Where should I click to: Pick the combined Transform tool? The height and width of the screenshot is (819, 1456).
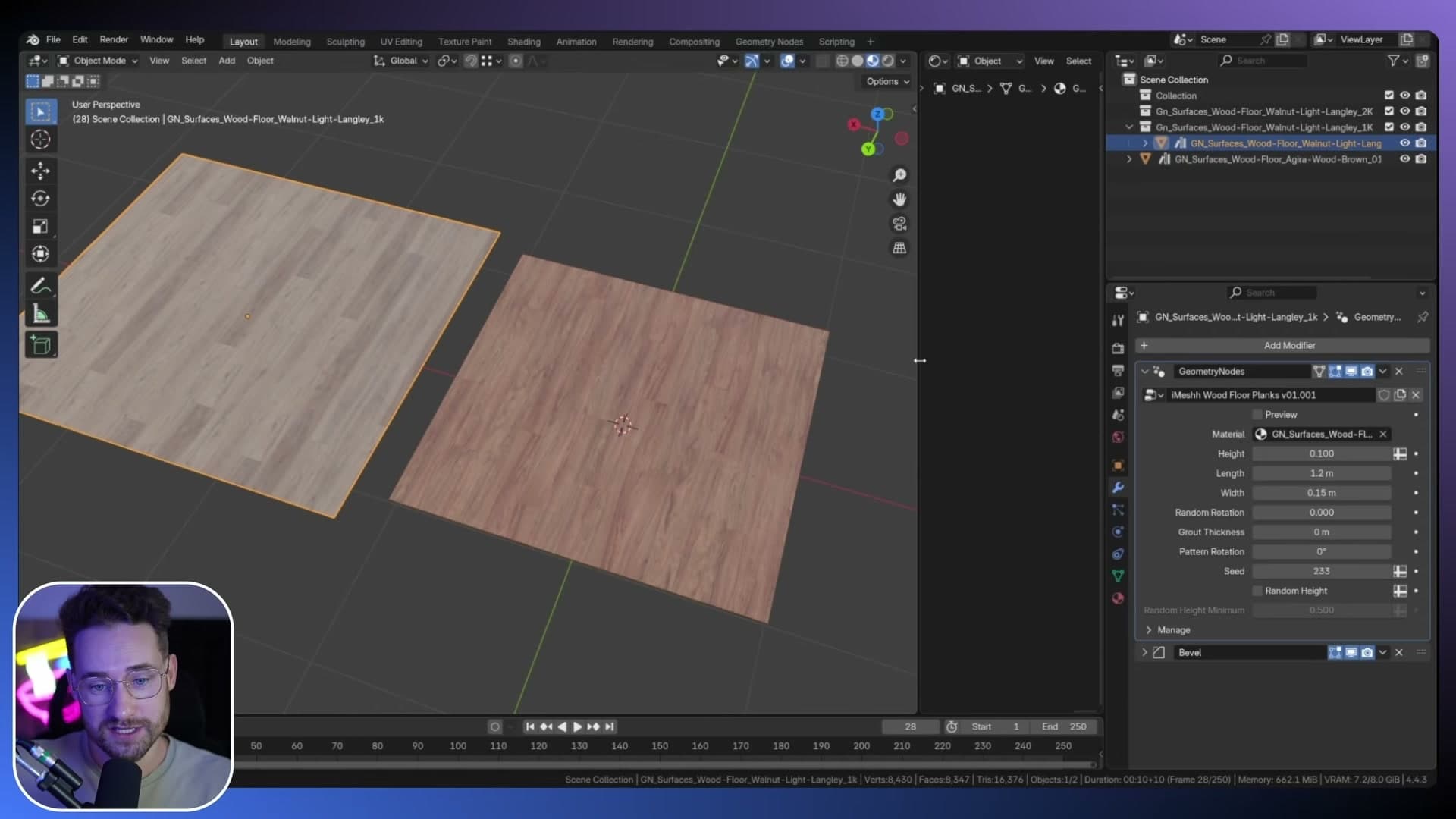tap(40, 254)
